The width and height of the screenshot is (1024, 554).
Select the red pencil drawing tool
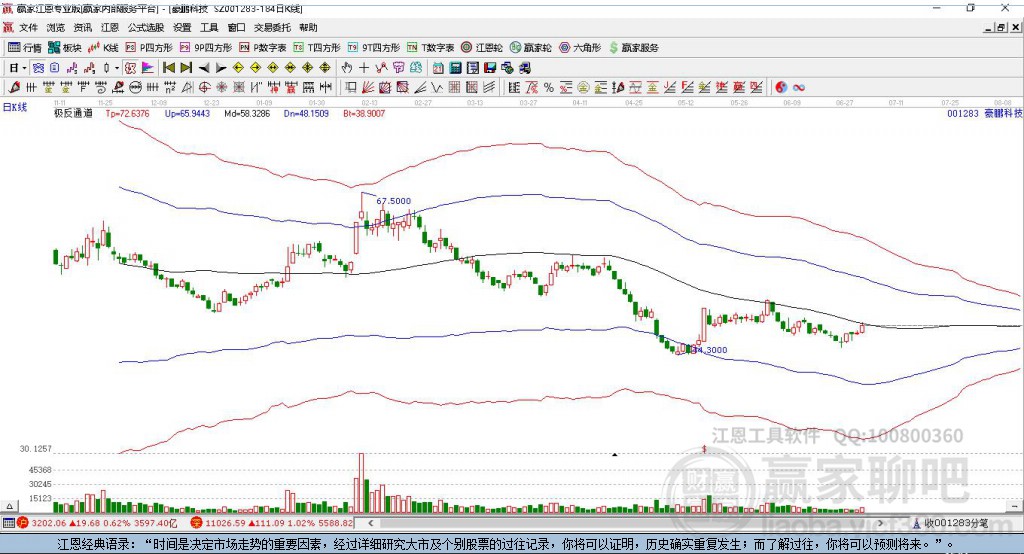[x=14, y=87]
